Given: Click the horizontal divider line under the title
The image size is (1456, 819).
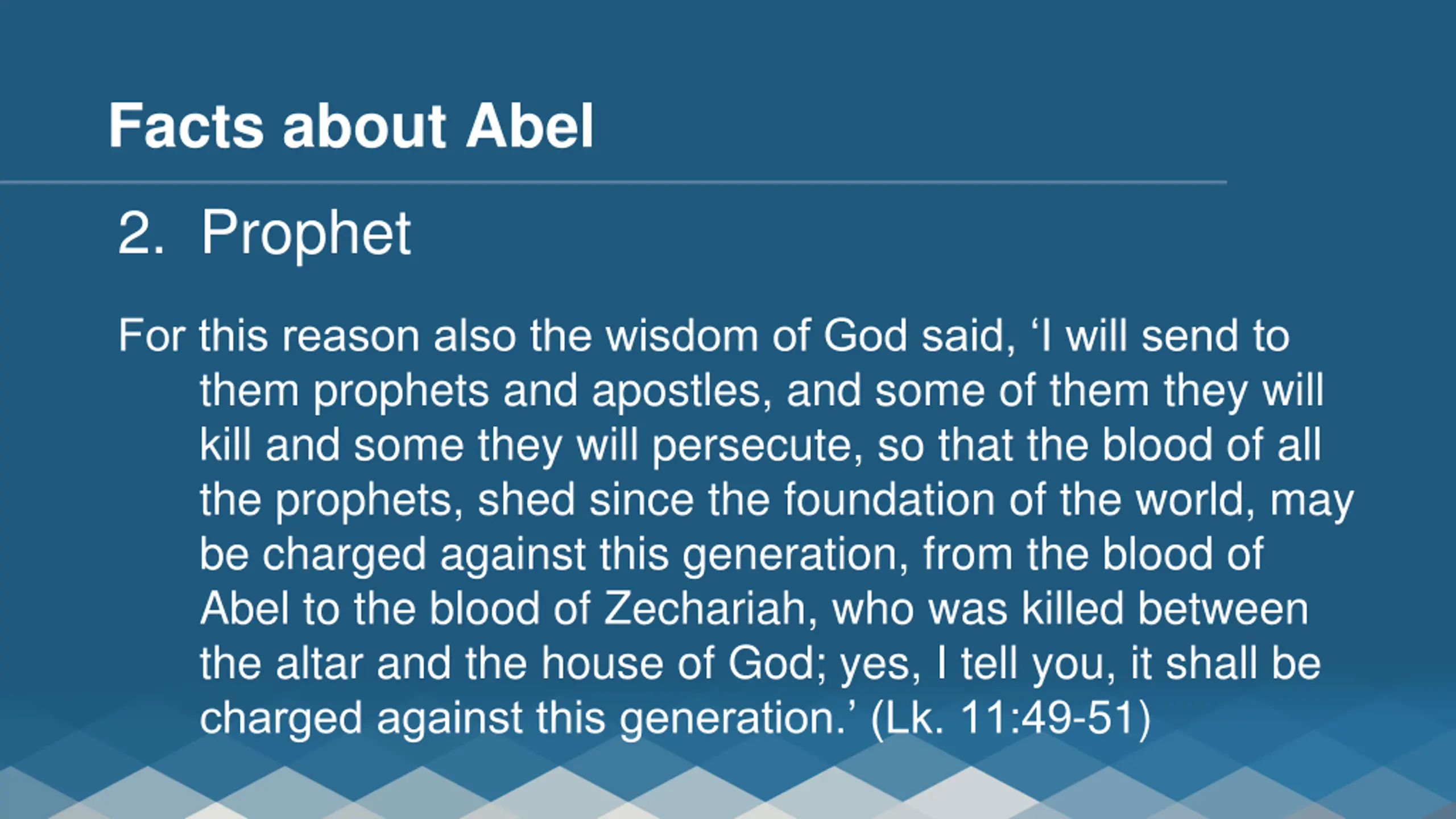Looking at the screenshot, I should [613, 183].
